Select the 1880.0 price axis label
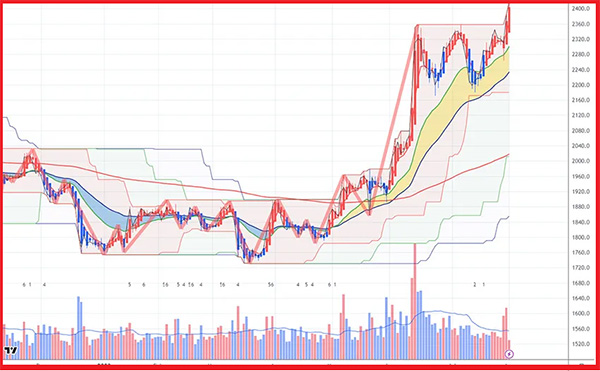The image size is (600, 371). point(580,207)
